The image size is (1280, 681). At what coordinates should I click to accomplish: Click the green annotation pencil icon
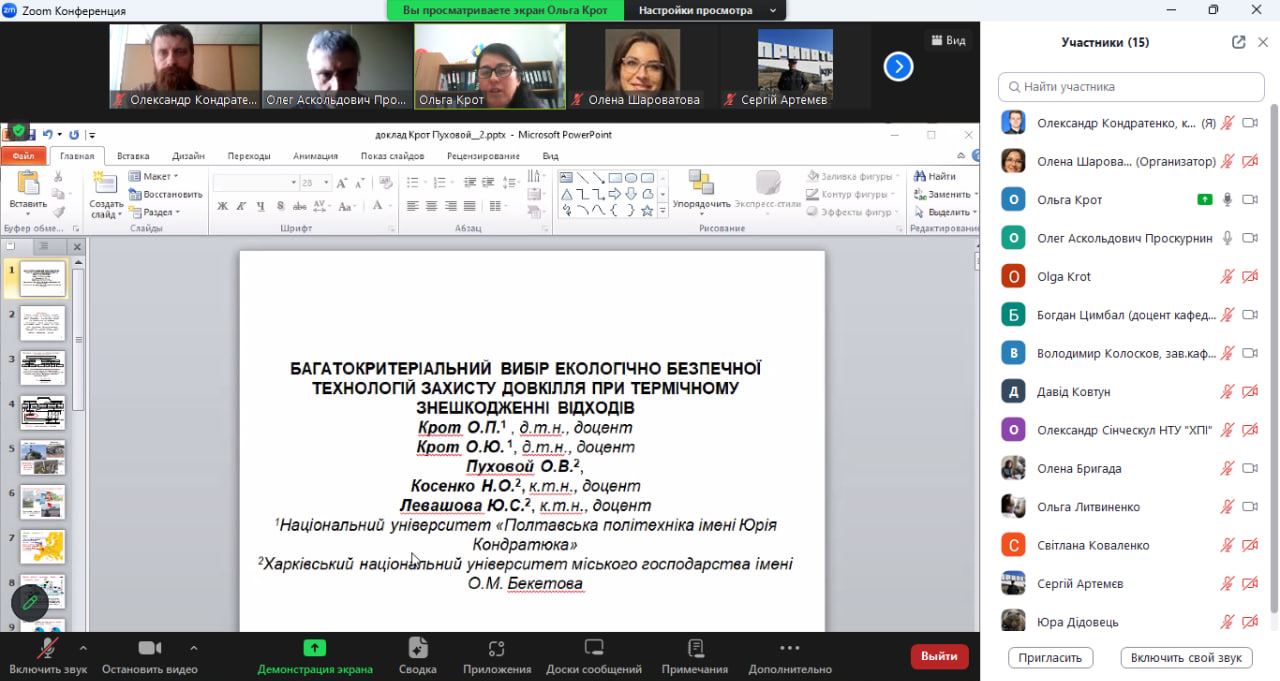click(30, 602)
